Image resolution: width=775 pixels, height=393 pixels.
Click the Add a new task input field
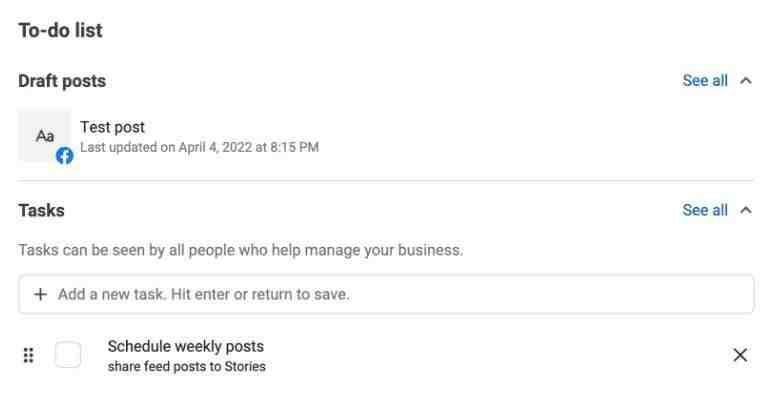click(386, 294)
